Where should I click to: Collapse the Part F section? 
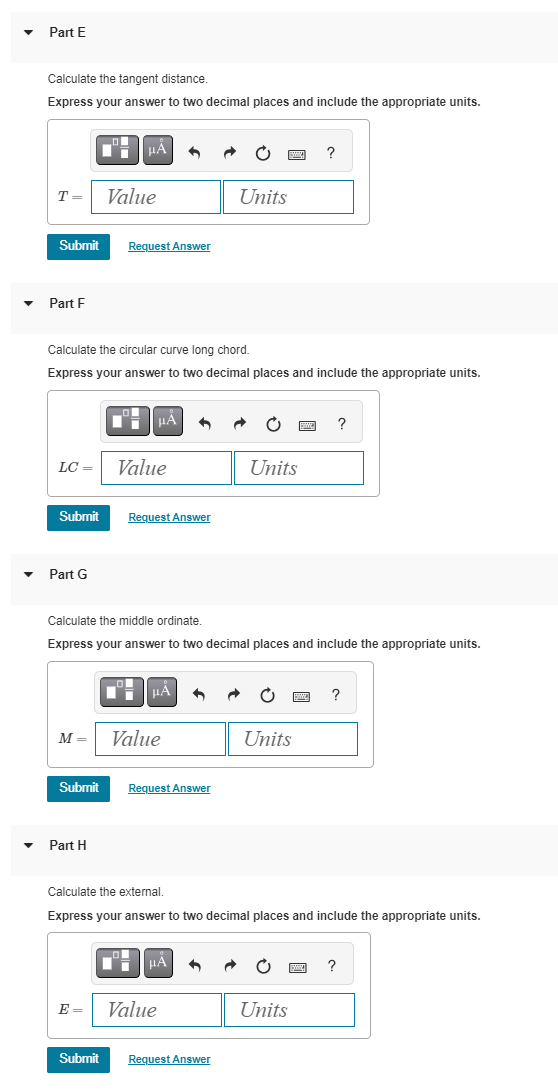[x=28, y=304]
